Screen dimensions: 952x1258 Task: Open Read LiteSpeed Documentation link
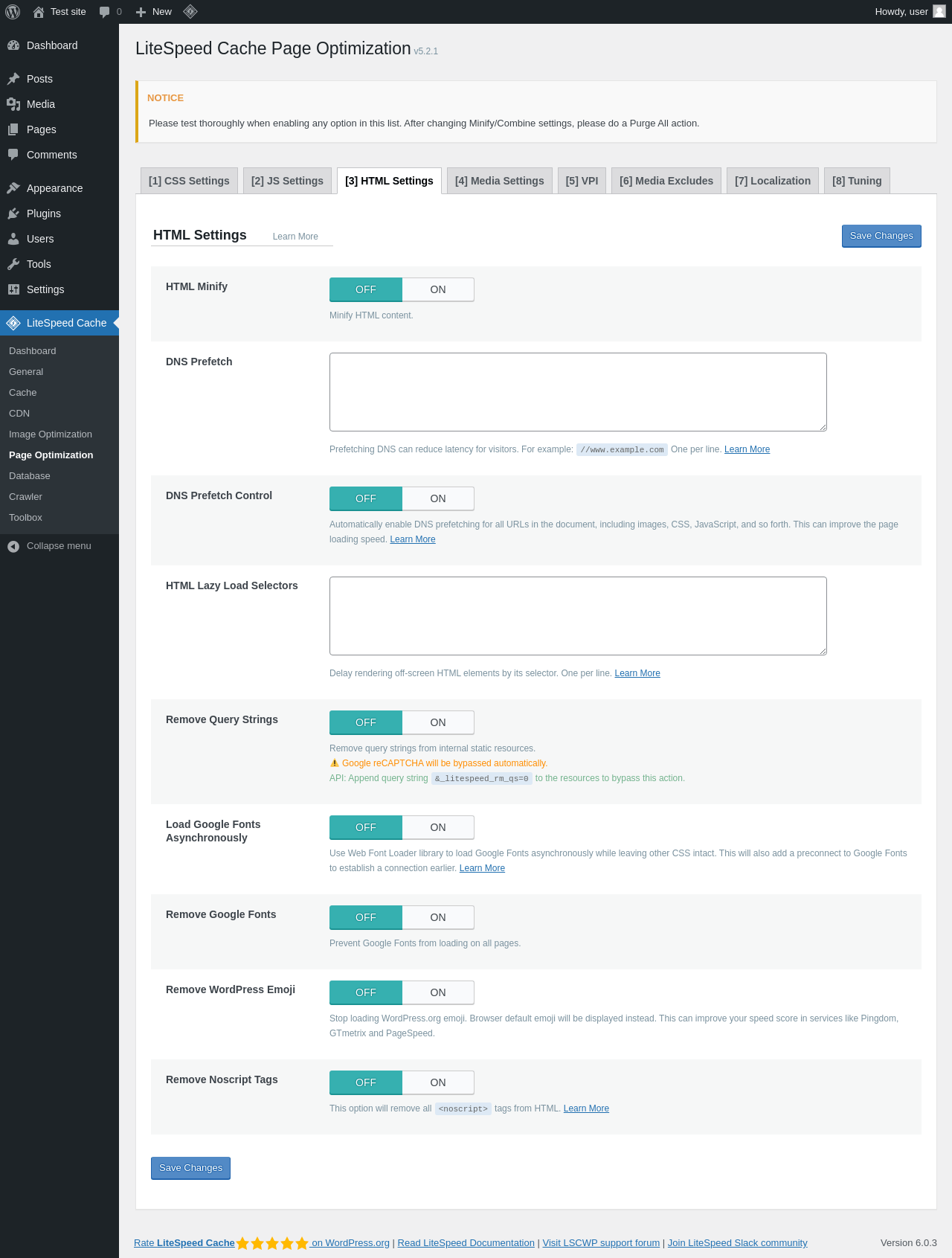466,1243
